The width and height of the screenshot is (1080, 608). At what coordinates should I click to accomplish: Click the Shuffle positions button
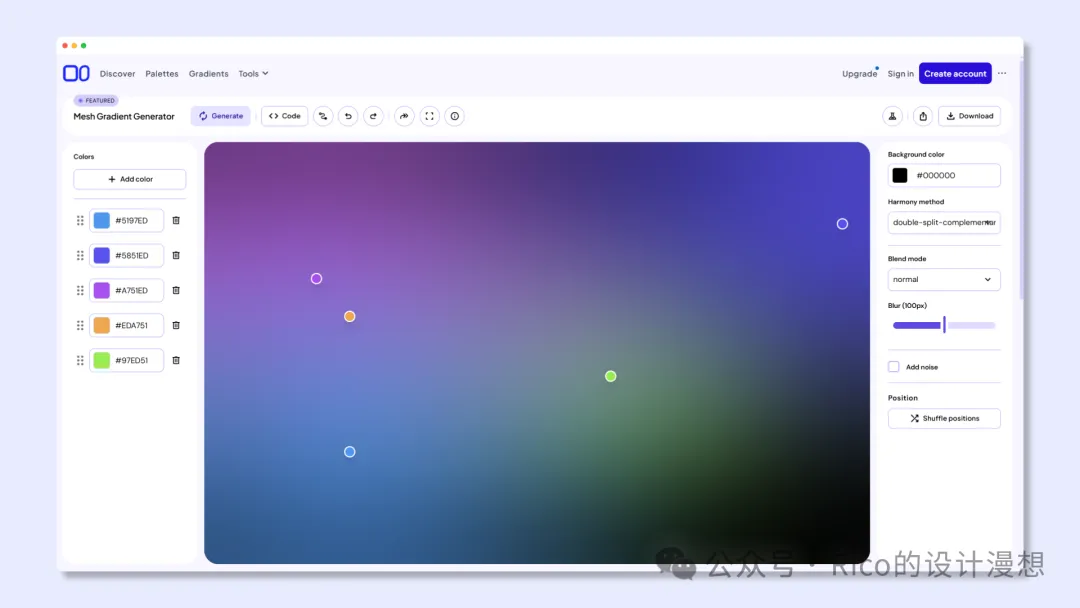tap(944, 419)
